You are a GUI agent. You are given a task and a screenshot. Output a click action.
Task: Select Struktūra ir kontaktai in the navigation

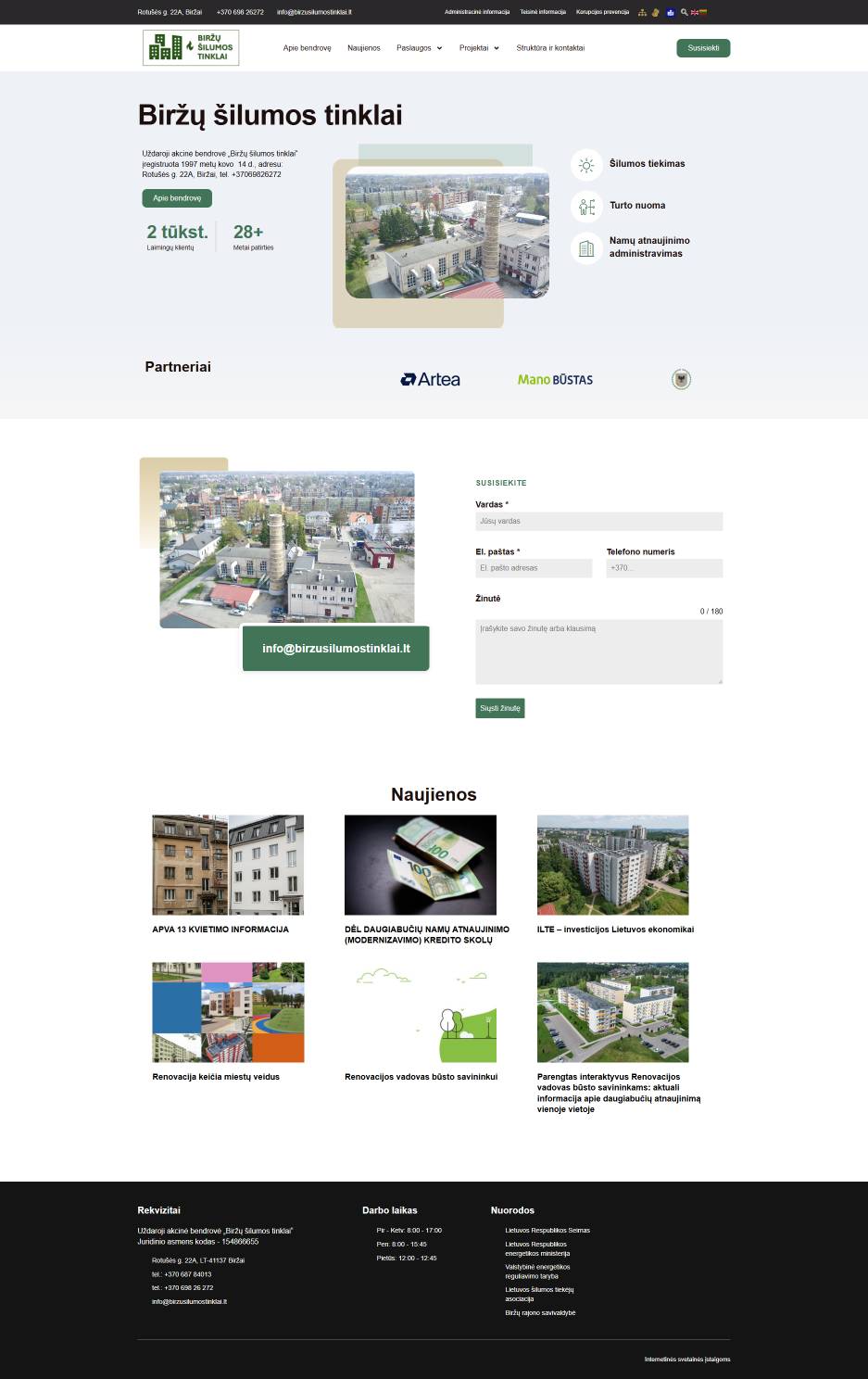coord(550,47)
